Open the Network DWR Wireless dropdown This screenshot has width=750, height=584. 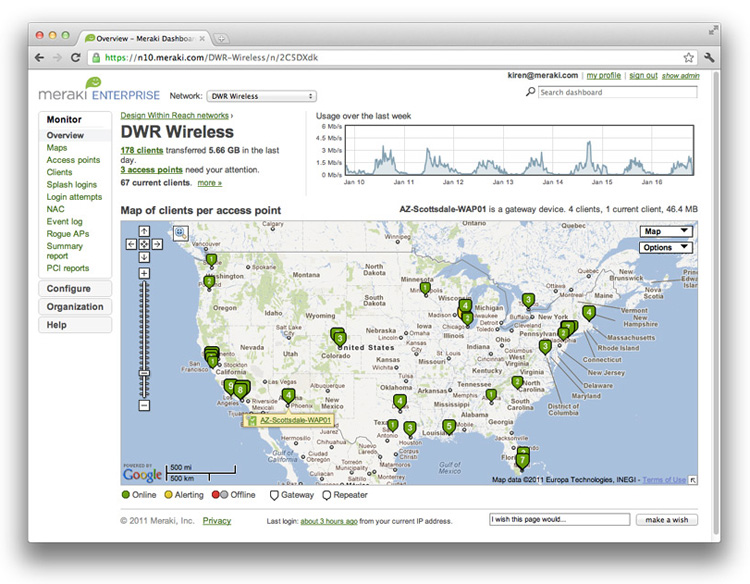[x=262, y=96]
